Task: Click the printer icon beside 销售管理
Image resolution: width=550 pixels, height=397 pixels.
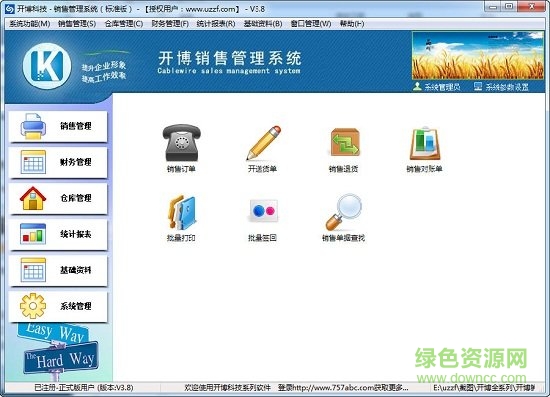Action: 33,126
